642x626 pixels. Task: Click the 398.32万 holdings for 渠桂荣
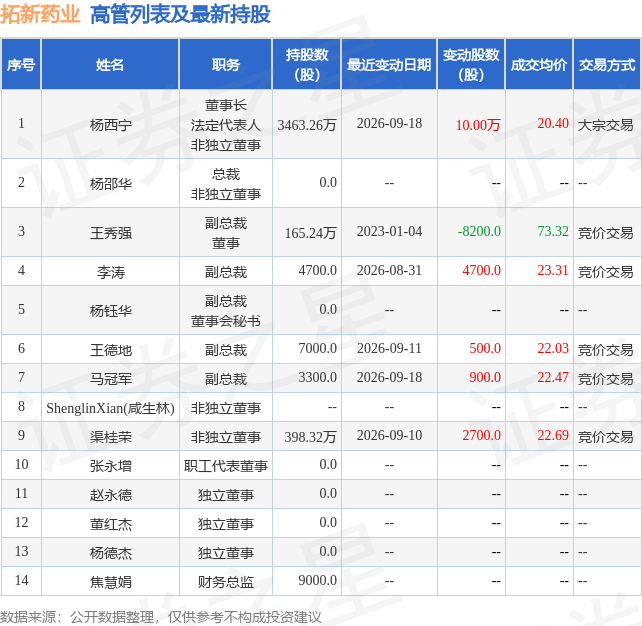click(310, 437)
